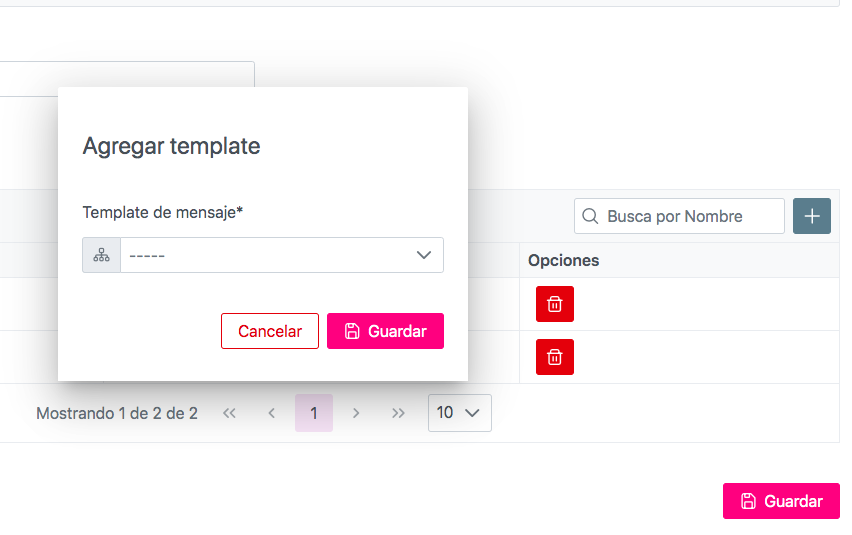Expand the template select chevron arrow

click(424, 255)
